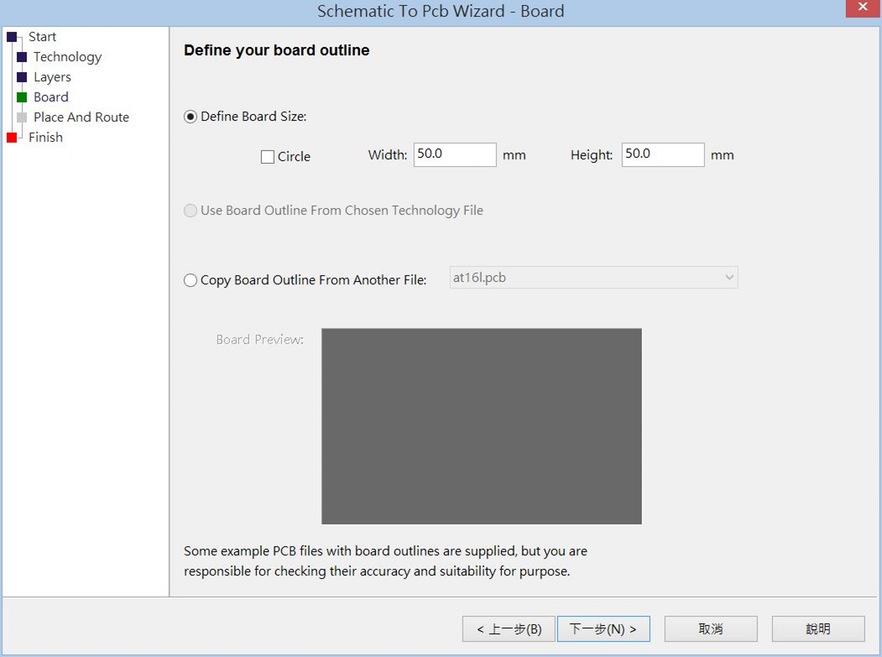The image size is (882, 657).
Task: Cancel the wizard with 取消 button
Action: [x=711, y=629]
